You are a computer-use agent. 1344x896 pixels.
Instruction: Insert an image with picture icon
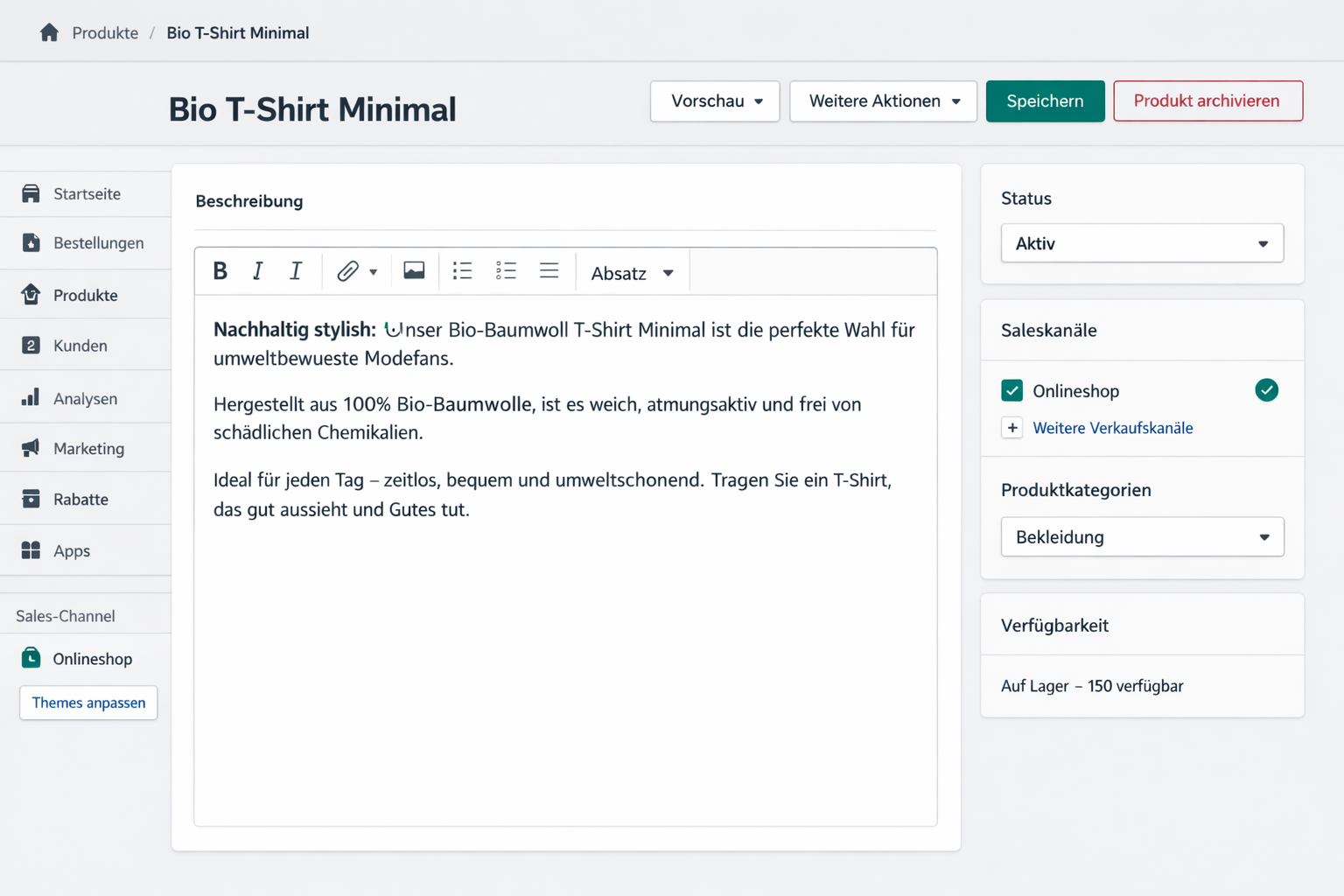(x=414, y=270)
